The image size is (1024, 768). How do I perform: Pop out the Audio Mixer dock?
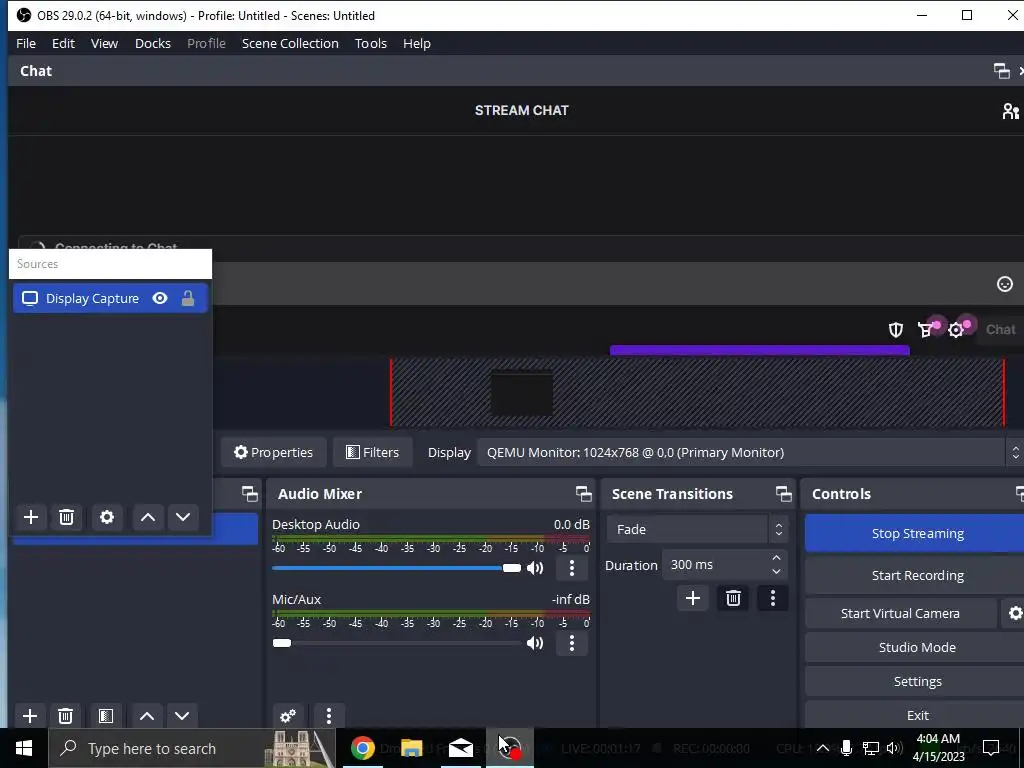pyautogui.click(x=584, y=494)
